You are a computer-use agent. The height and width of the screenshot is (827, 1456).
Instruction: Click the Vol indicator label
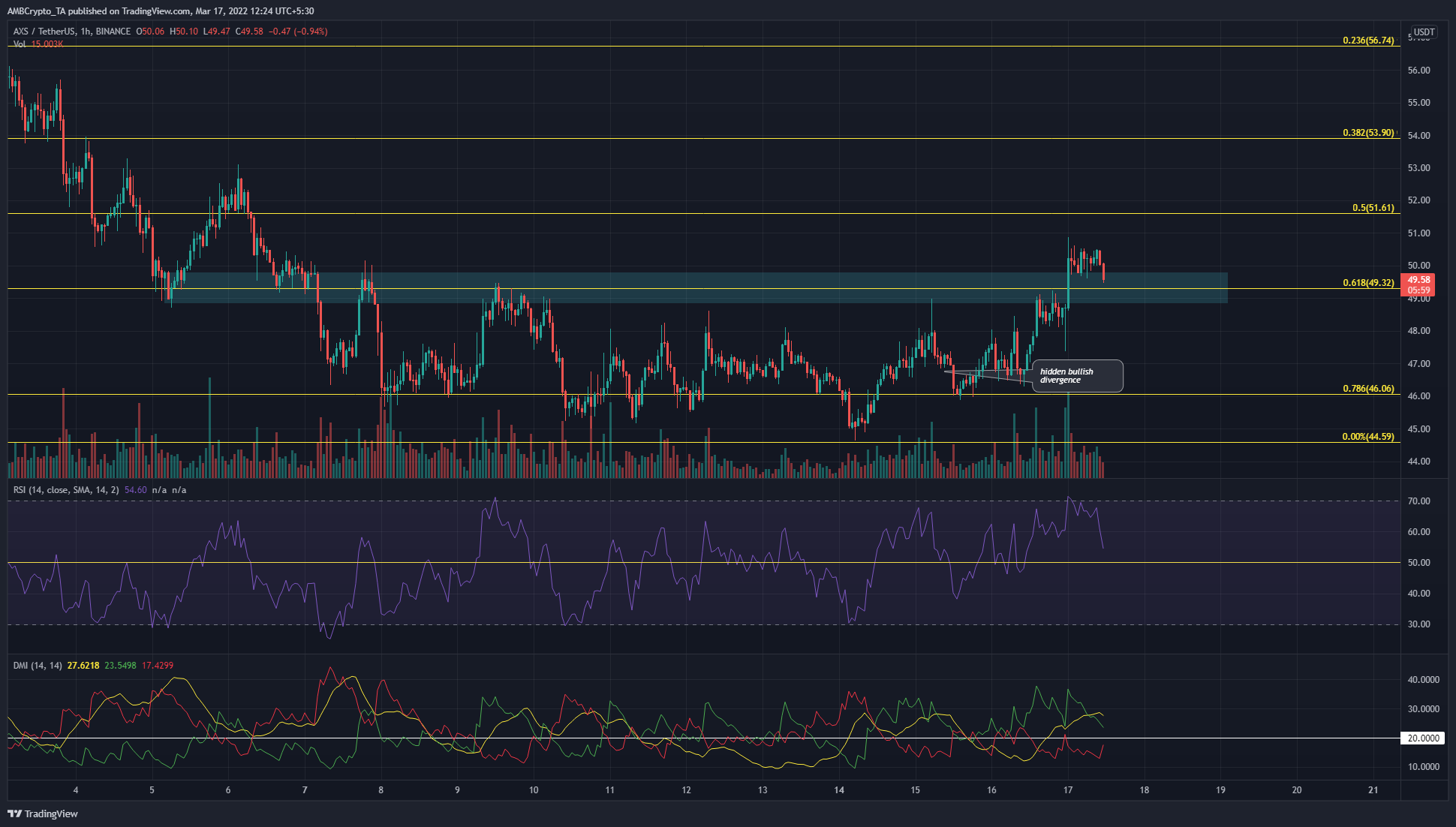(x=20, y=44)
